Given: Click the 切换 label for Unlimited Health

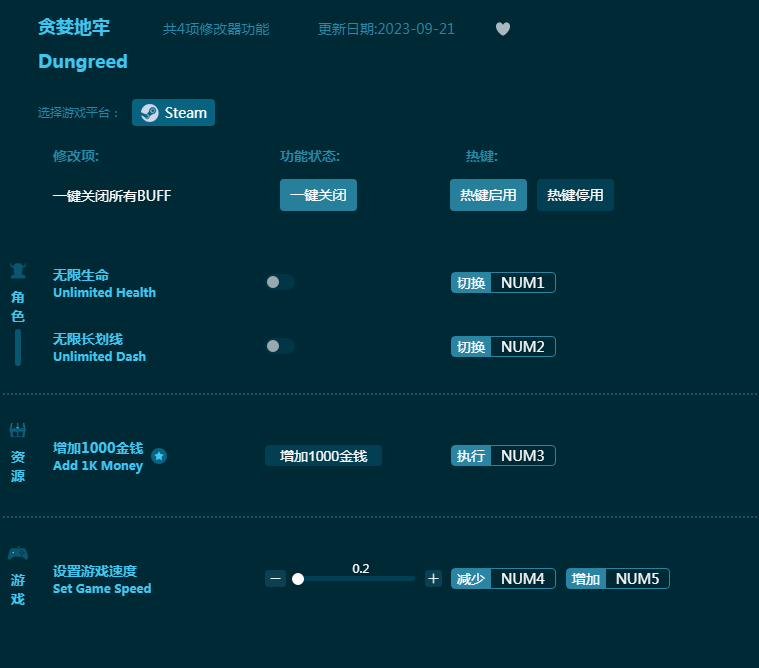Looking at the screenshot, I should [x=471, y=283].
